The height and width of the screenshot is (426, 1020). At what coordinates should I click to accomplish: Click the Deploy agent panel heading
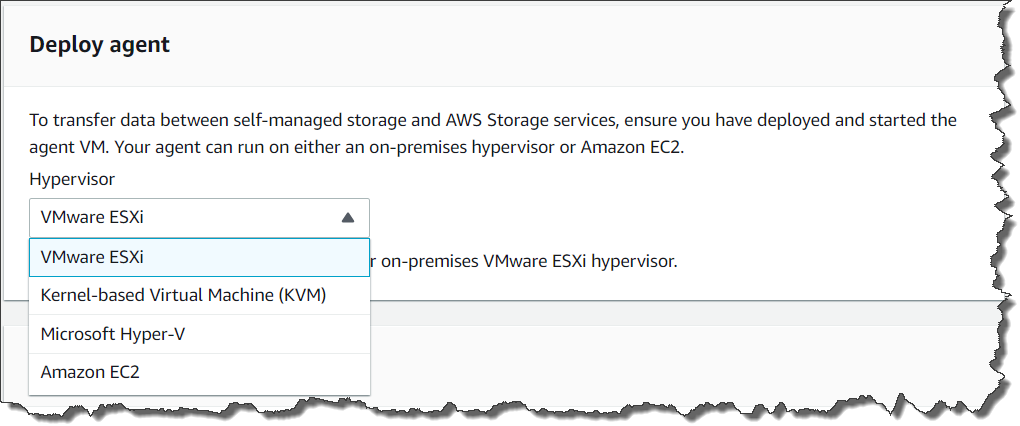click(100, 45)
